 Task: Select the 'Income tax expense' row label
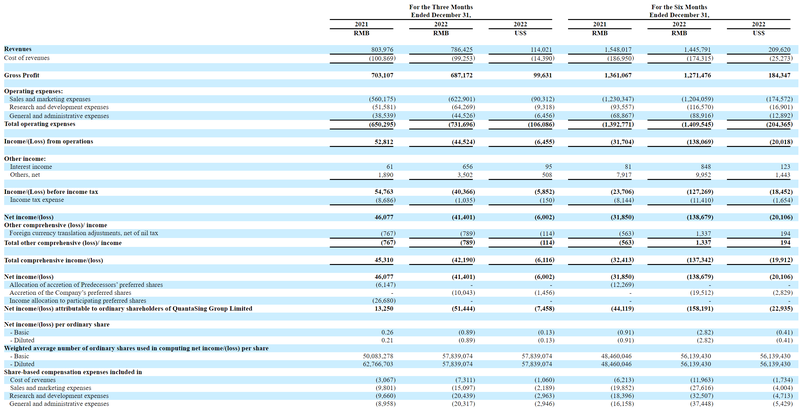(x=37, y=200)
